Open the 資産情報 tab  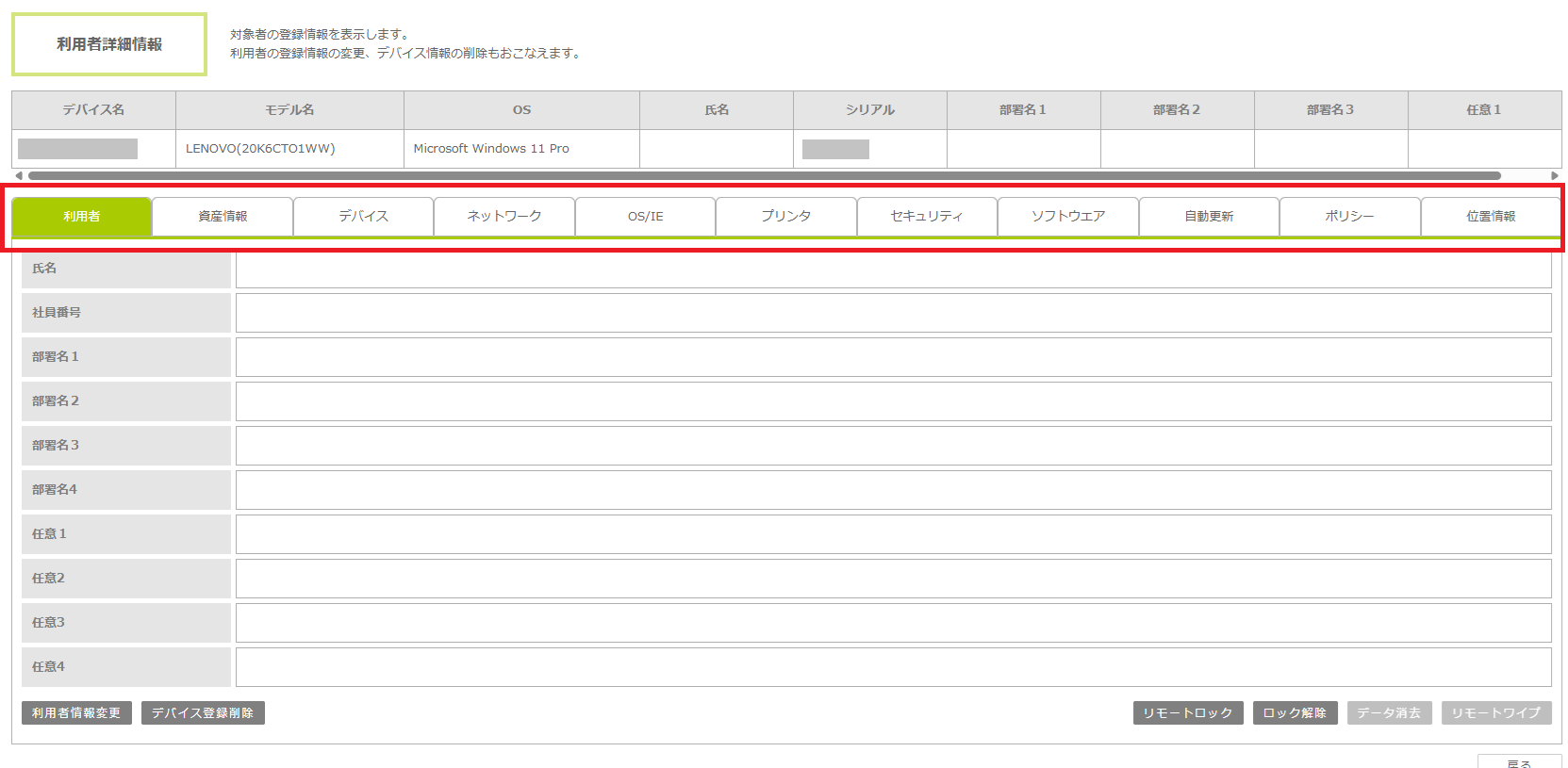[x=223, y=217]
